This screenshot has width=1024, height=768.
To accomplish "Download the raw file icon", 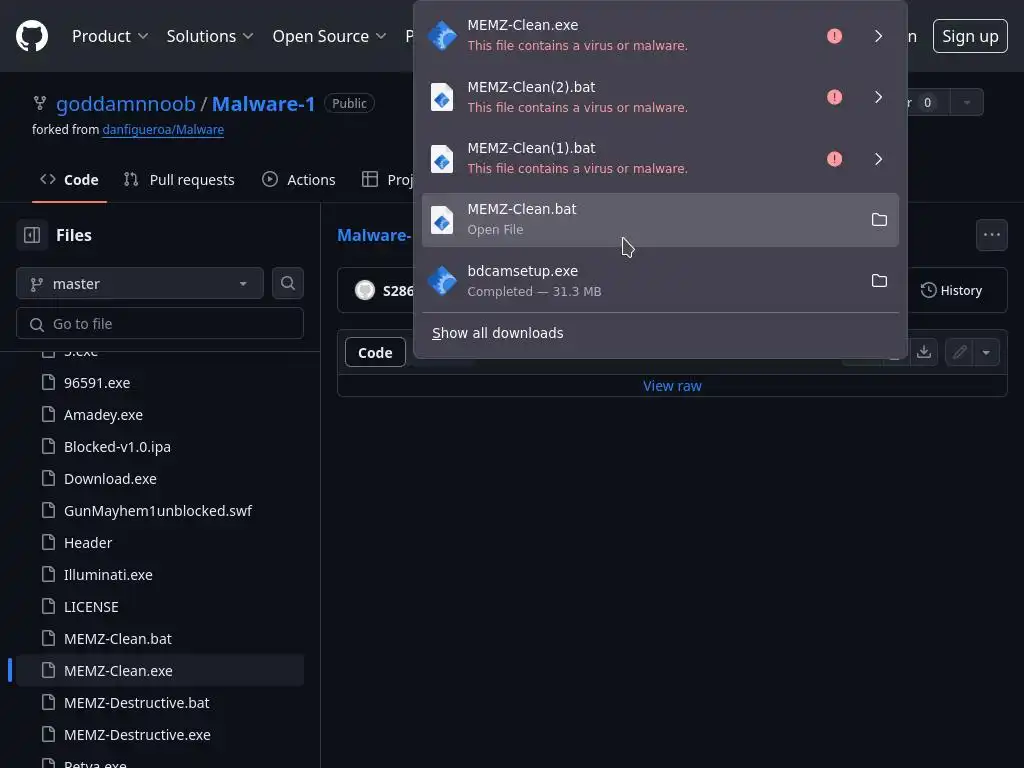I will 923,353.
